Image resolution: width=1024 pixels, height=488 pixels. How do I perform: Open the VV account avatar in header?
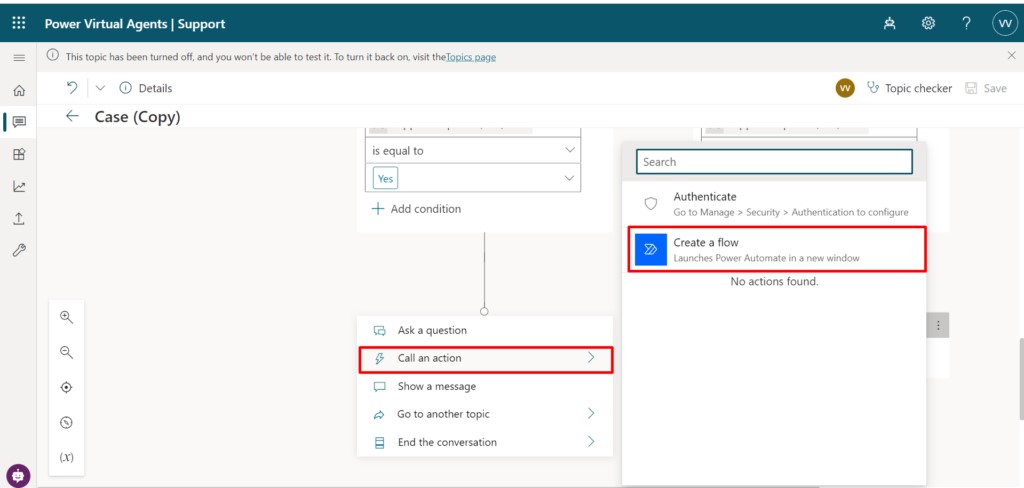point(1004,24)
